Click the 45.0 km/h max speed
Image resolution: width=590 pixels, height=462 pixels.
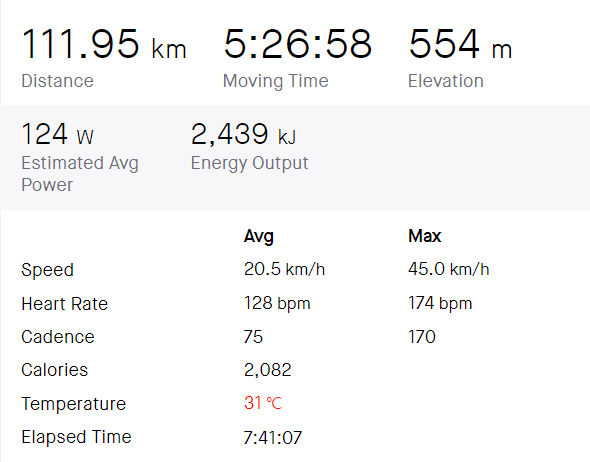pyautogui.click(x=449, y=269)
